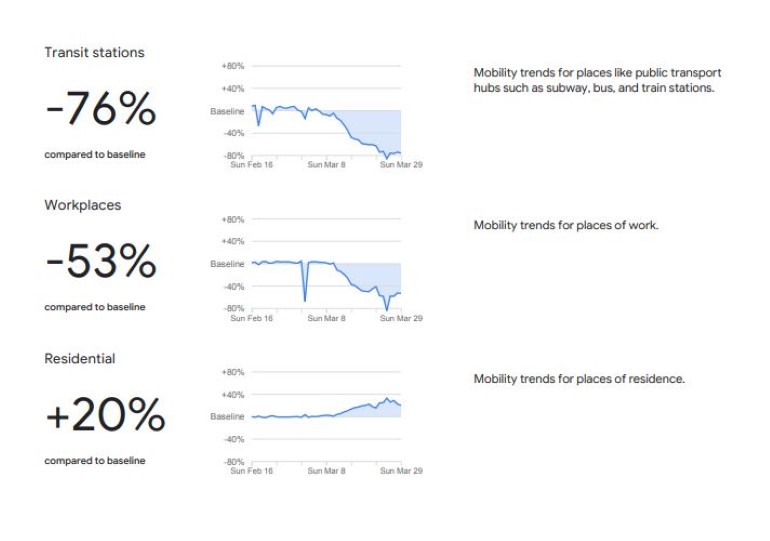This screenshot has width=770, height=541.
Task: Select the -53% workplaces value
Action: pyautogui.click(x=100, y=263)
